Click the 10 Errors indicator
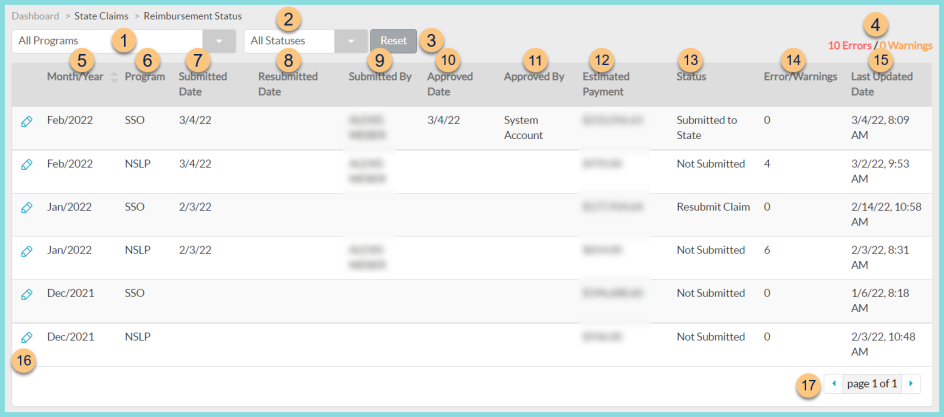944x417 pixels. pos(849,46)
